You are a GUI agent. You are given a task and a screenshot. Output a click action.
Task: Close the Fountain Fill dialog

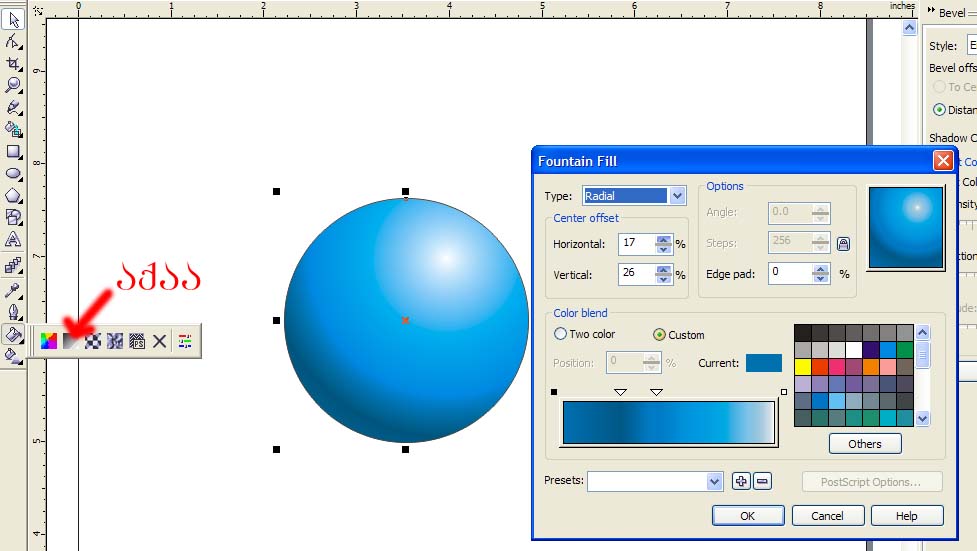coord(943,161)
